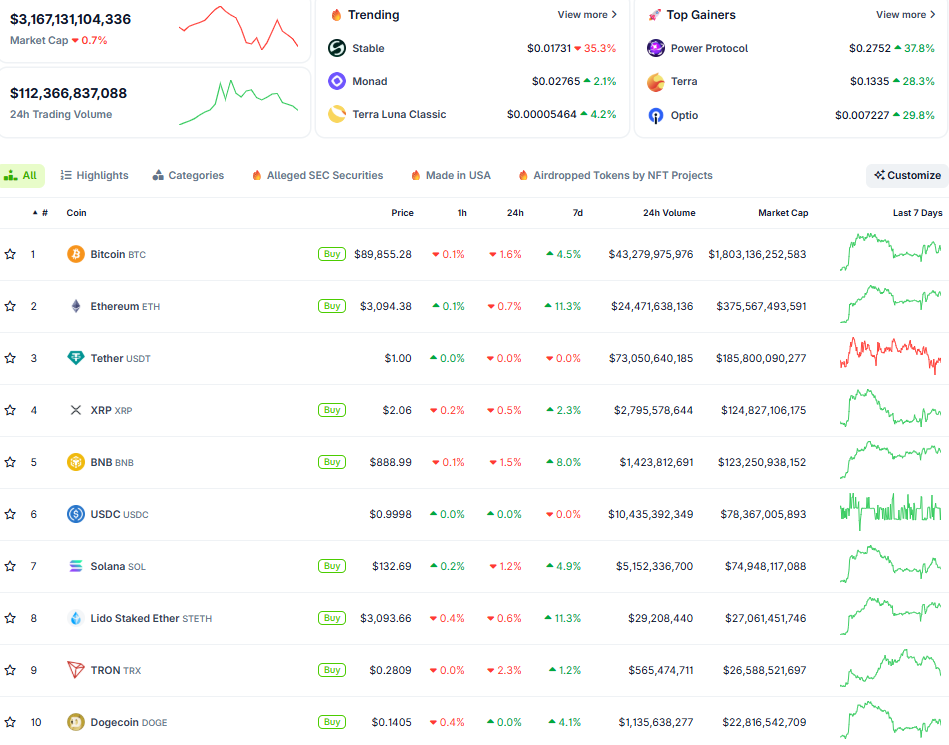Click the Tether coin logo icon
The image size is (949, 745).
[x=76, y=358]
